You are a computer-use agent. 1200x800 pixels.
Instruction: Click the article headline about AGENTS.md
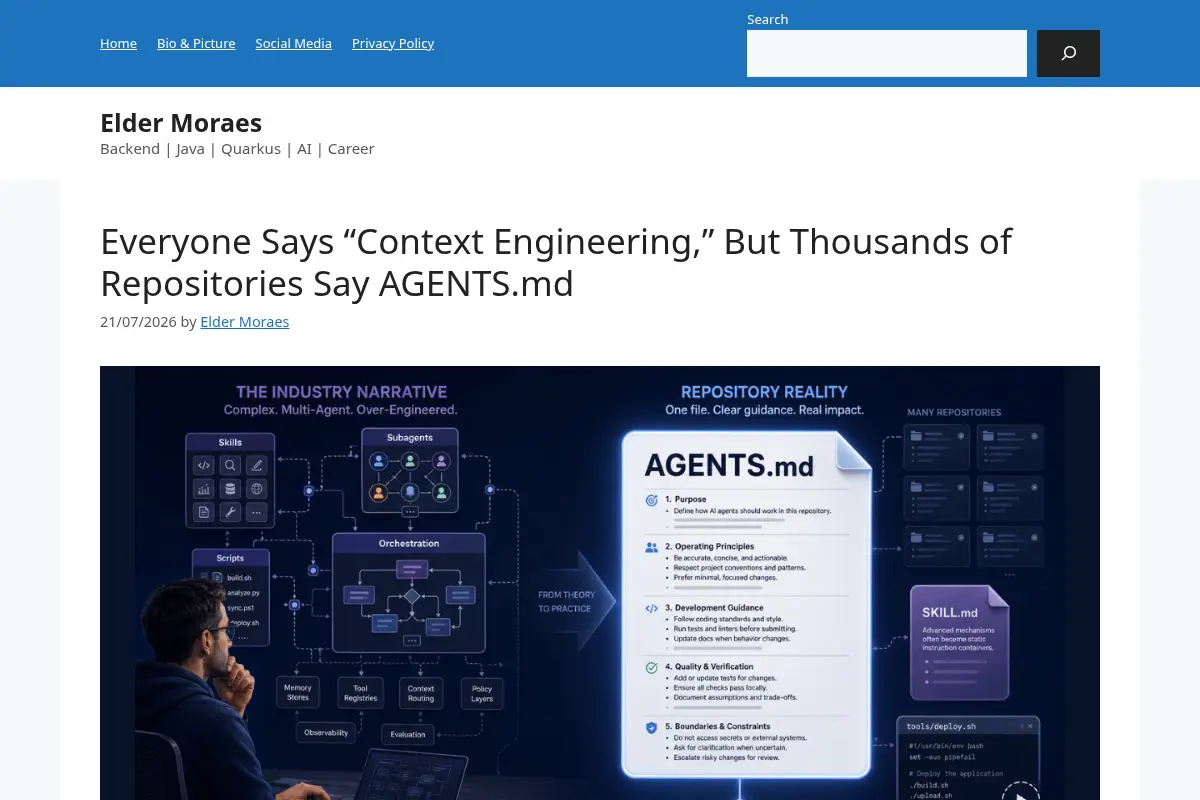coord(556,263)
